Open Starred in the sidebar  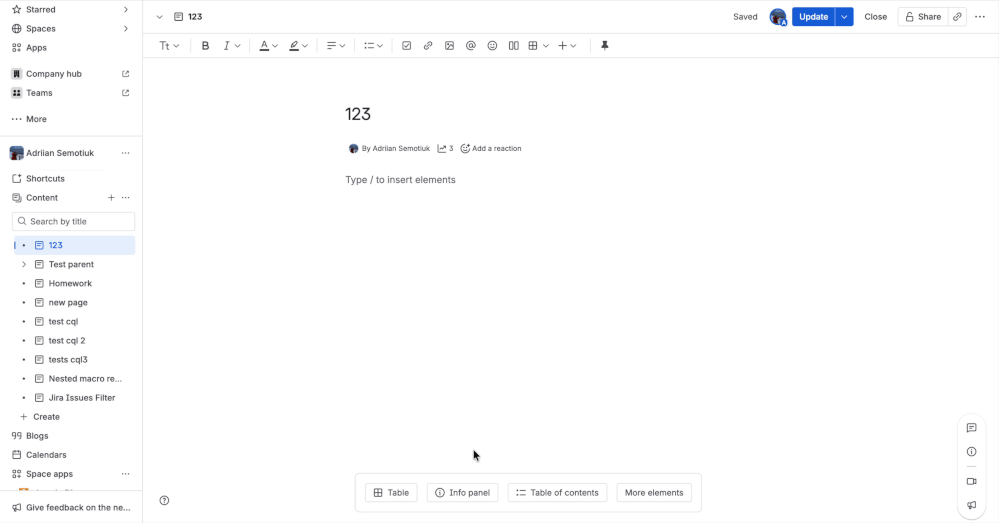pos(71,10)
